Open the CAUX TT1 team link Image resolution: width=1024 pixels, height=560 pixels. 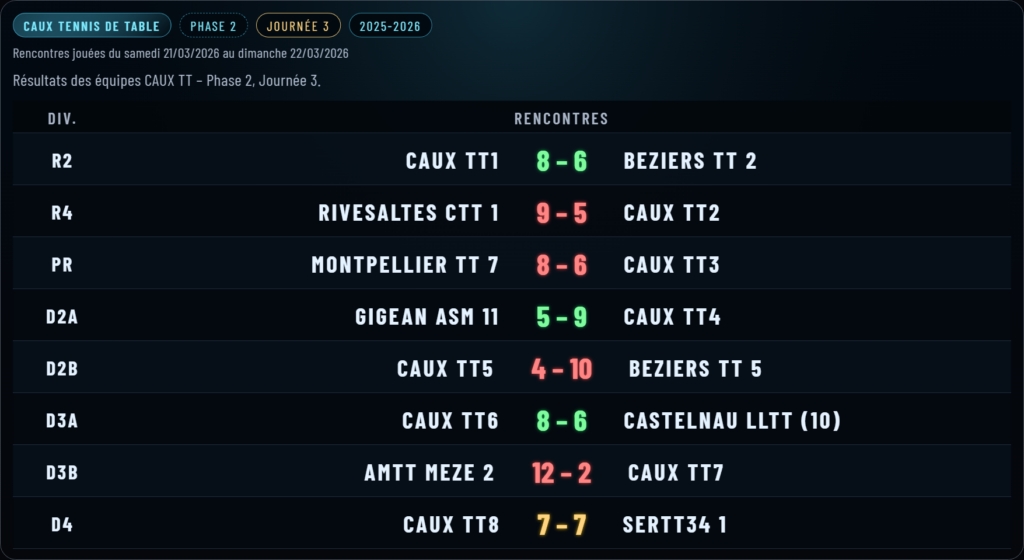pyautogui.click(x=452, y=161)
